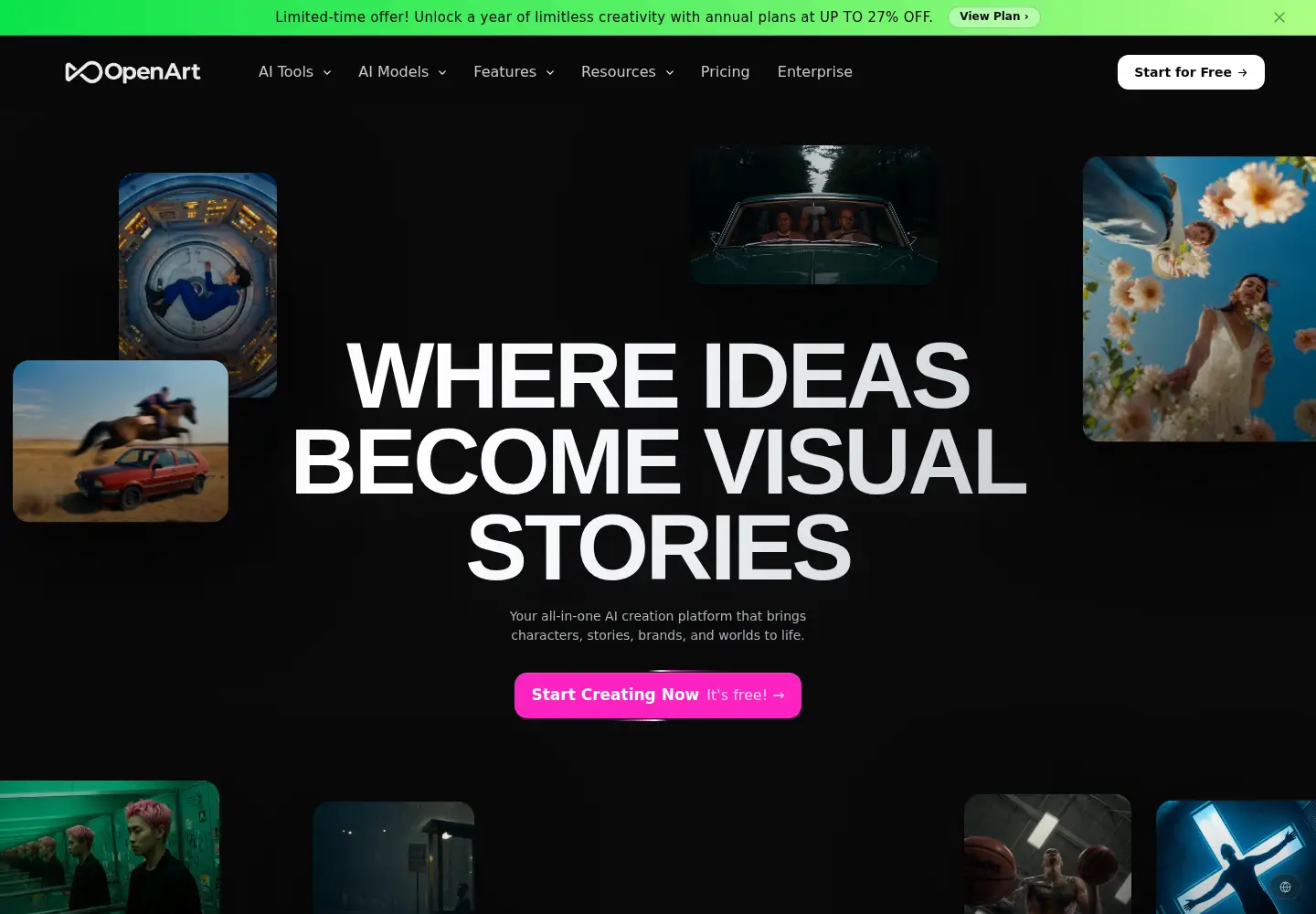Open the Features dropdown

point(514,72)
